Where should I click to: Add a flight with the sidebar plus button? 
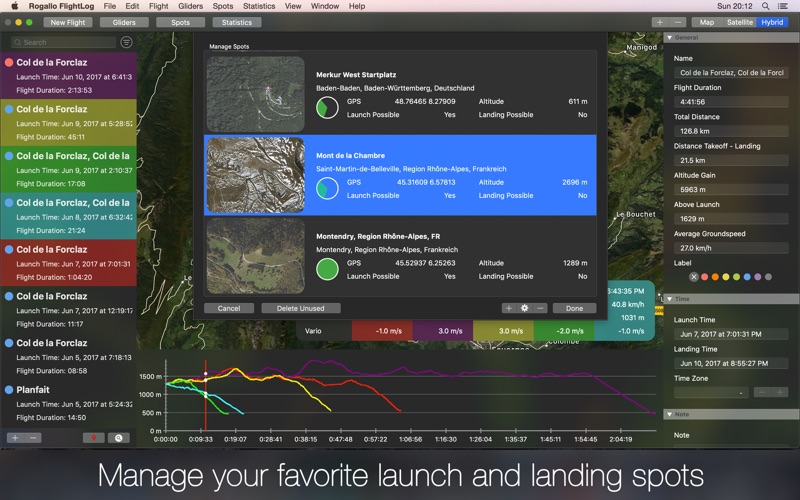coord(15,438)
